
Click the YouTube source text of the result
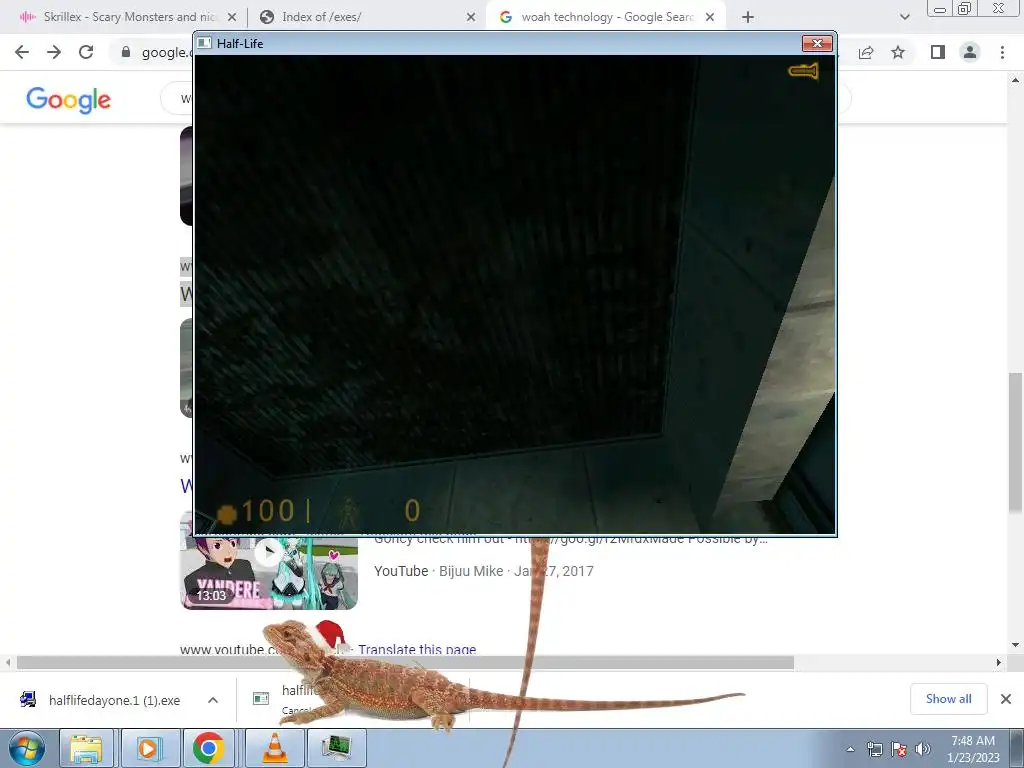(x=401, y=571)
